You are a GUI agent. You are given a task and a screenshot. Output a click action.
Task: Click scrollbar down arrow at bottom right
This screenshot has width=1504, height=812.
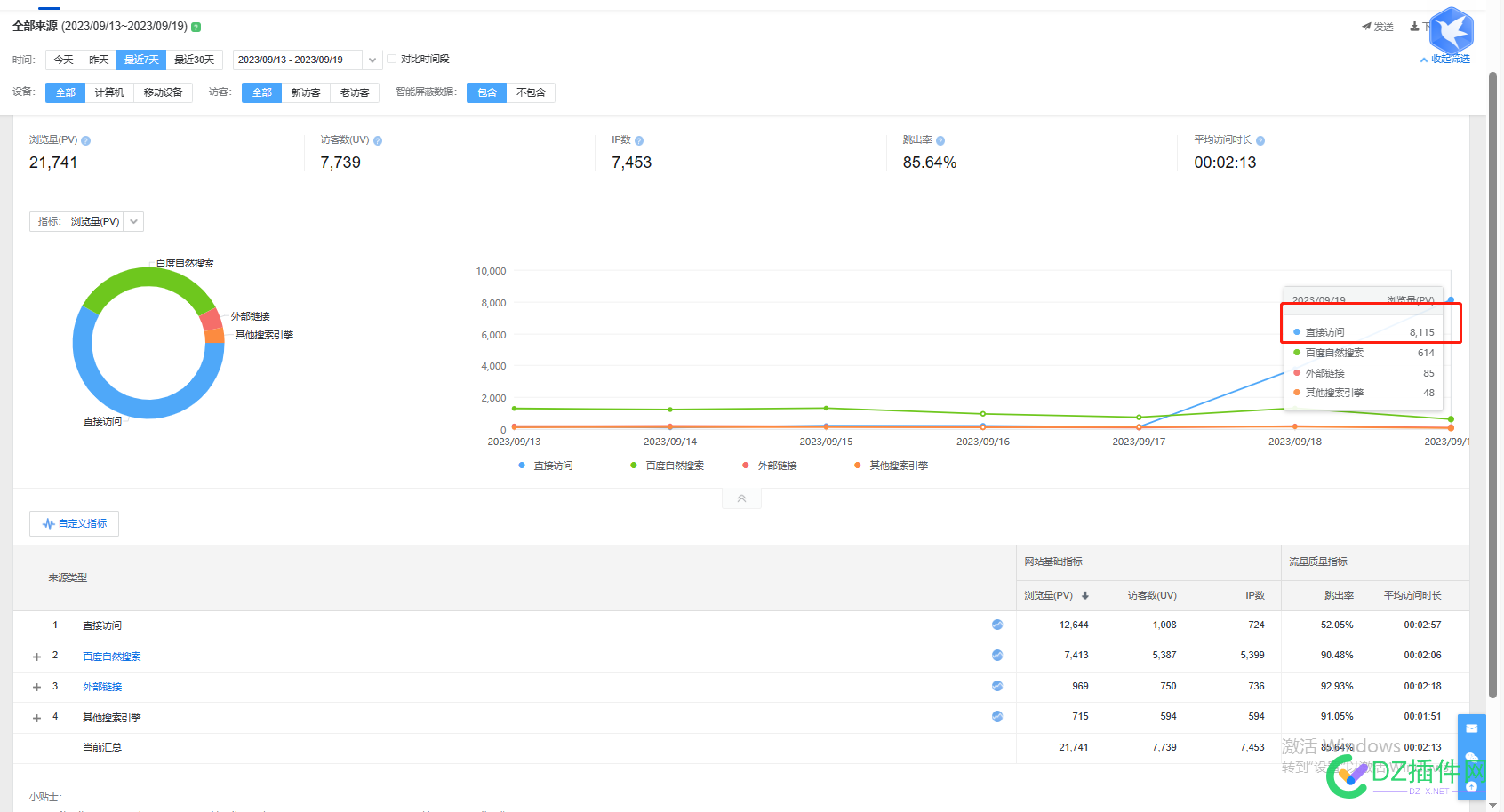click(1493, 806)
